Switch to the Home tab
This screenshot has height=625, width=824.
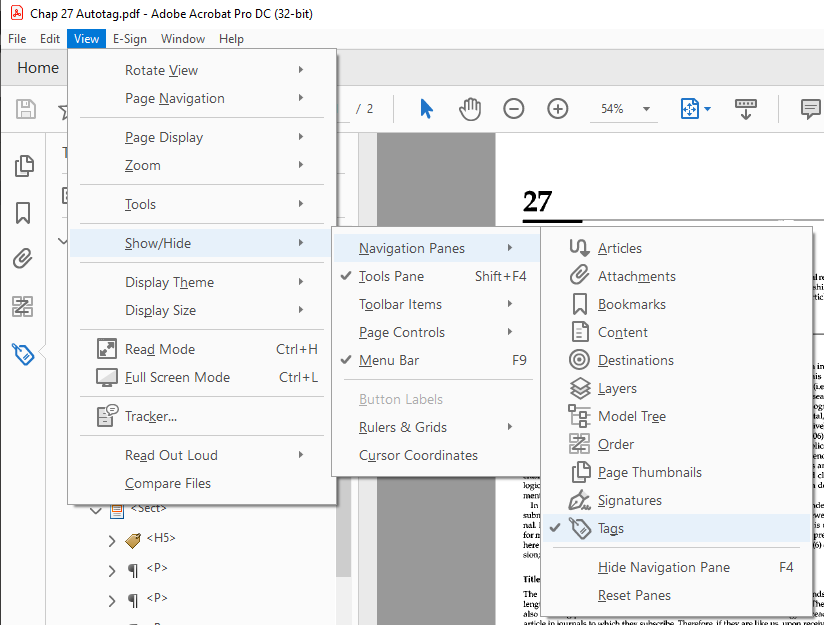point(38,68)
